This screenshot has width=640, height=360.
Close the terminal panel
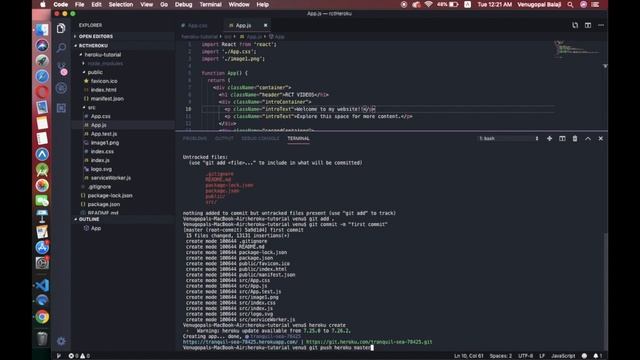[600, 138]
